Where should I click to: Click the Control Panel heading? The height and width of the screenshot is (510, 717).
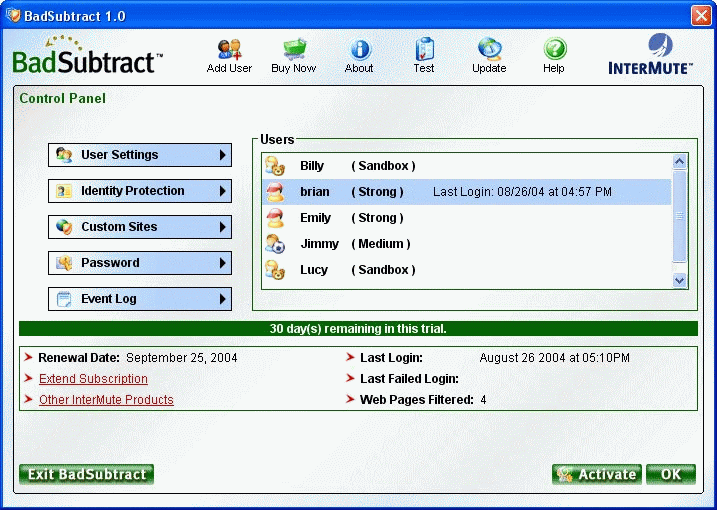pyautogui.click(x=62, y=98)
